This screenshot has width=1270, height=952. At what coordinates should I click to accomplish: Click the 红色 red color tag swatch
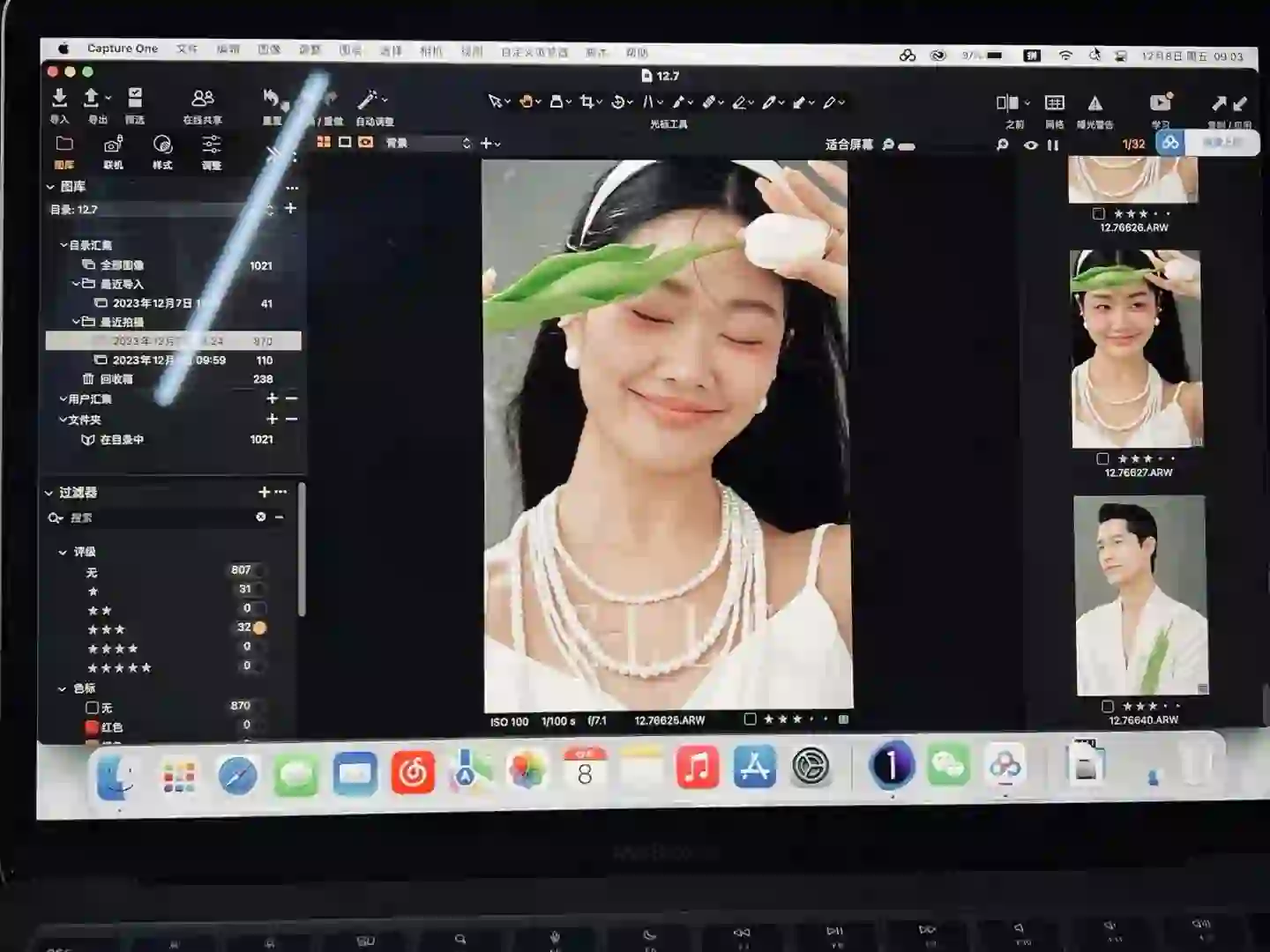[91, 727]
